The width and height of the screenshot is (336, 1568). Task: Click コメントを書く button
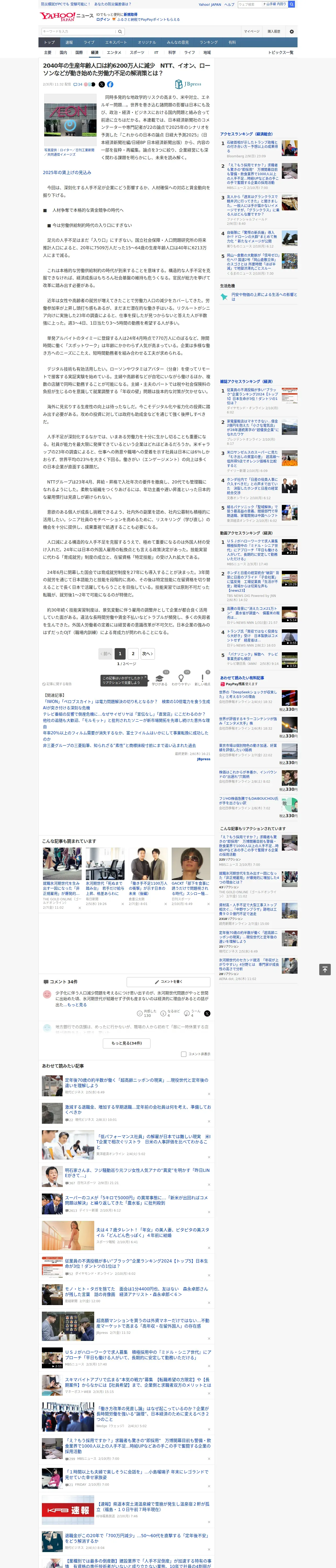coord(168,981)
